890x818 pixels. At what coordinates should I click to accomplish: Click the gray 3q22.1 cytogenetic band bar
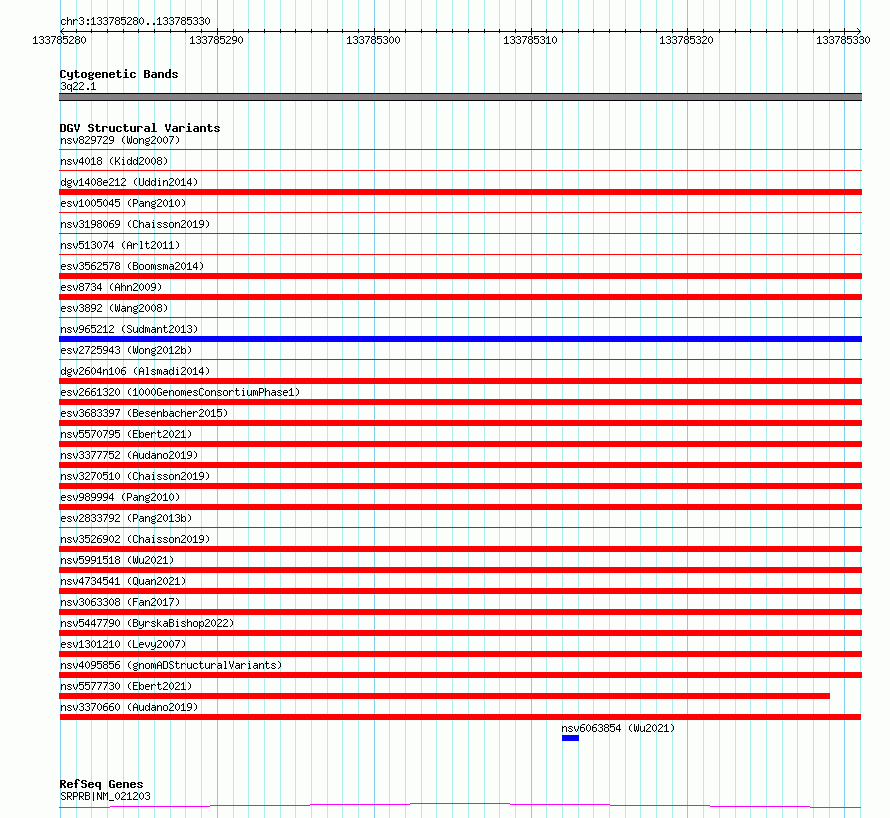460,97
